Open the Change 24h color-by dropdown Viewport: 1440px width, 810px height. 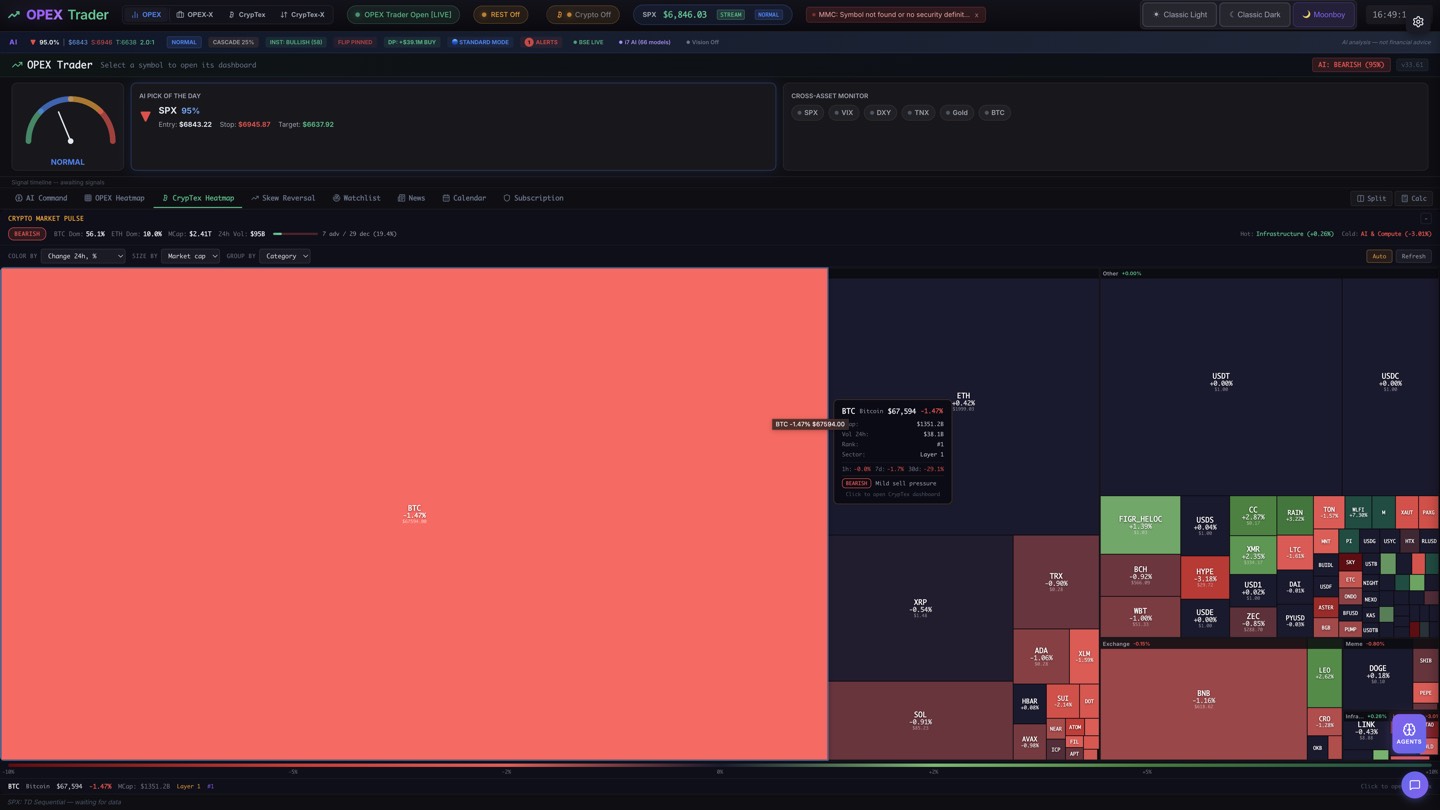pyautogui.click(x=82, y=256)
